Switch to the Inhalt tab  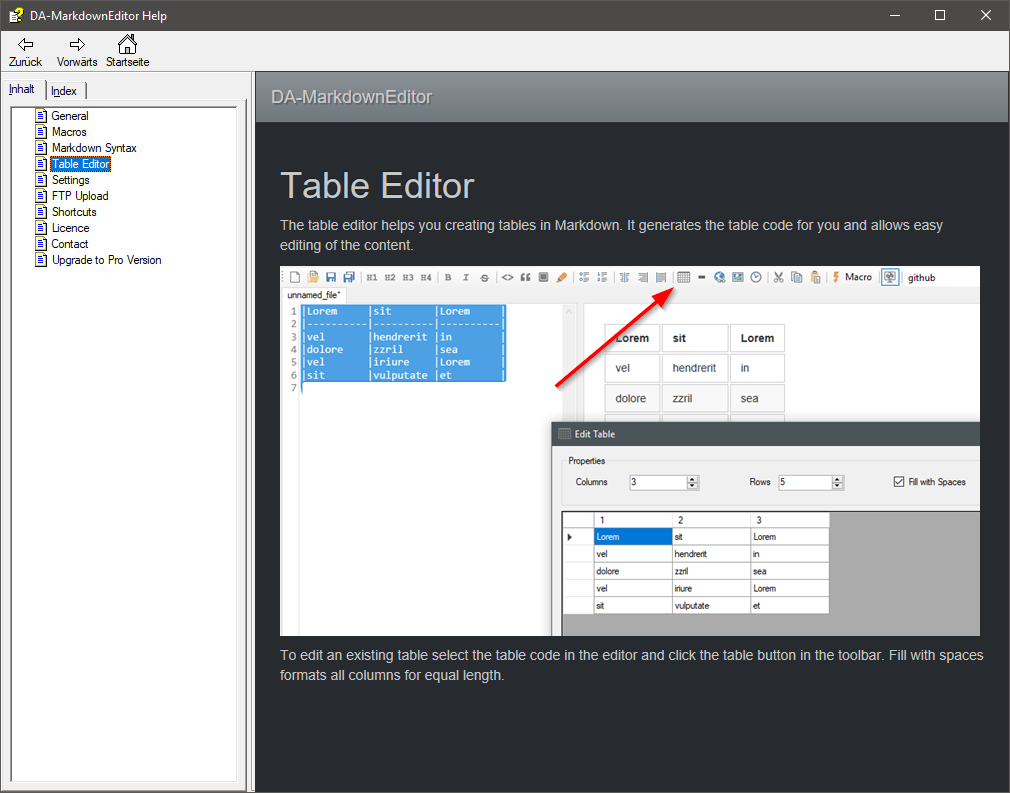pyautogui.click(x=22, y=89)
